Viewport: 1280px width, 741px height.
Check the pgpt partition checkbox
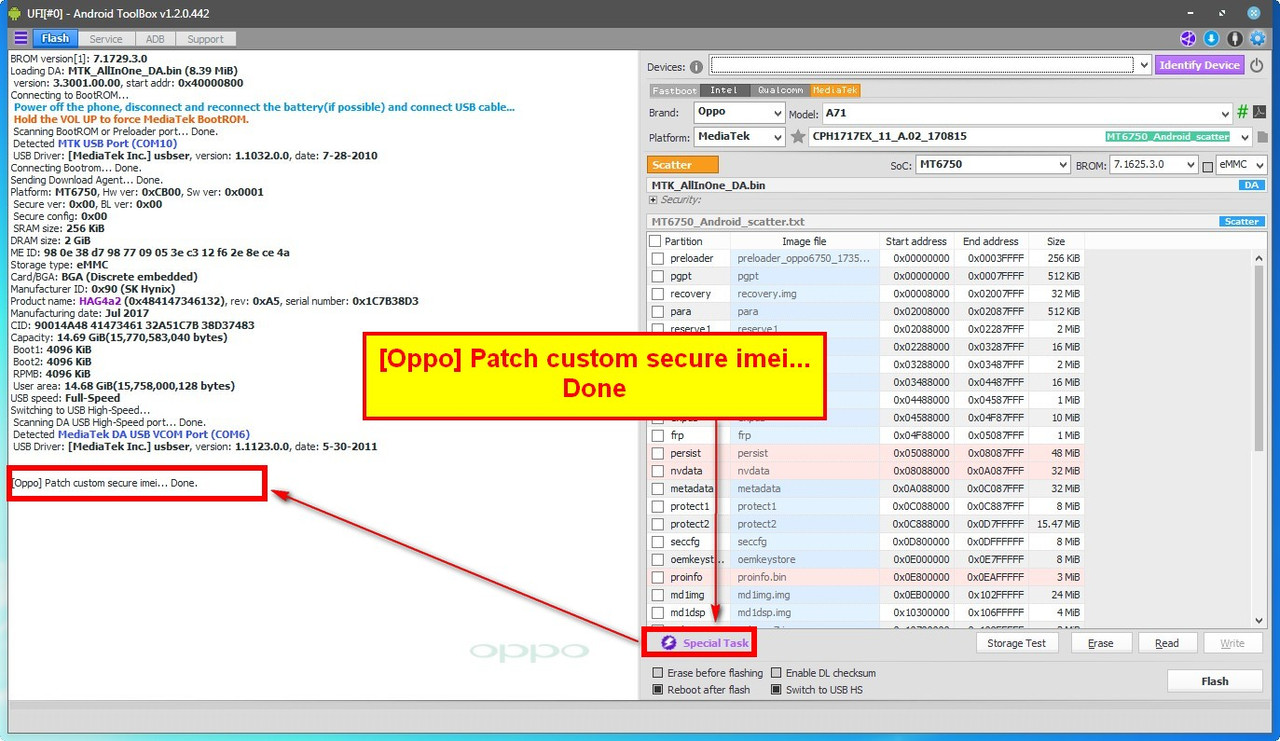pos(657,276)
